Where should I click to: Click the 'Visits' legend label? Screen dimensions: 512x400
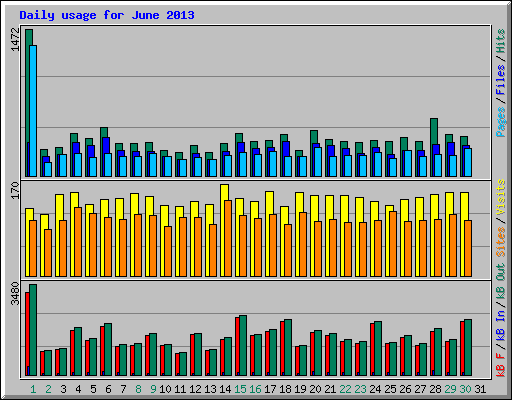[x=501, y=198]
